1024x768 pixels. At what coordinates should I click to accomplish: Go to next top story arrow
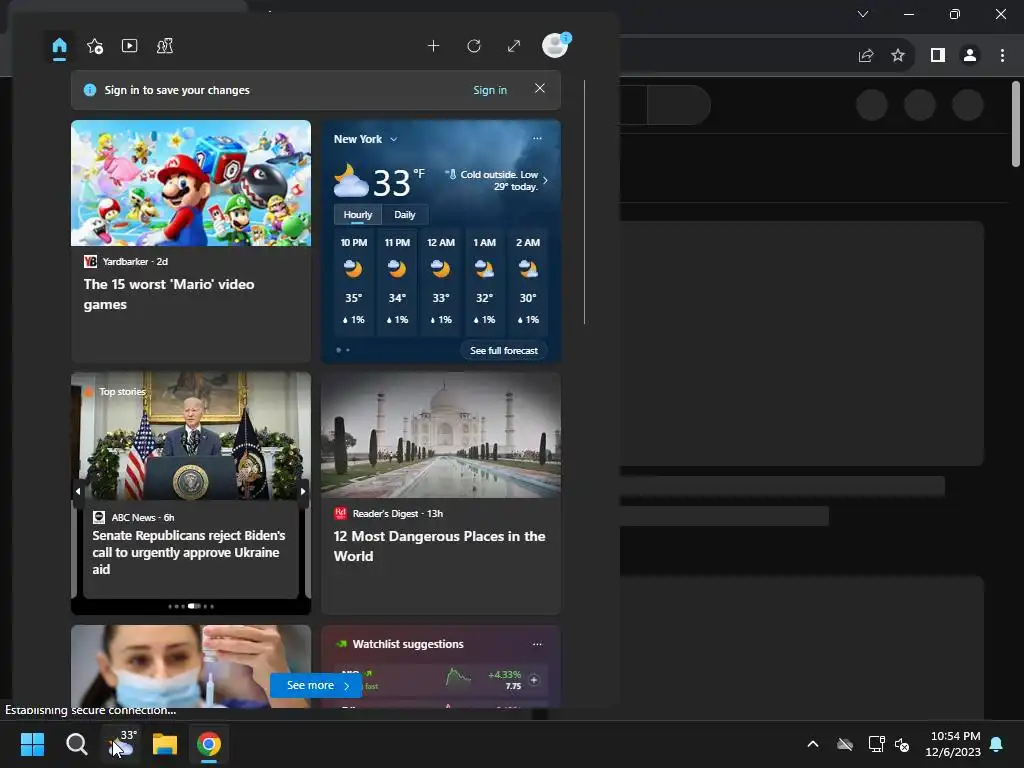(303, 491)
